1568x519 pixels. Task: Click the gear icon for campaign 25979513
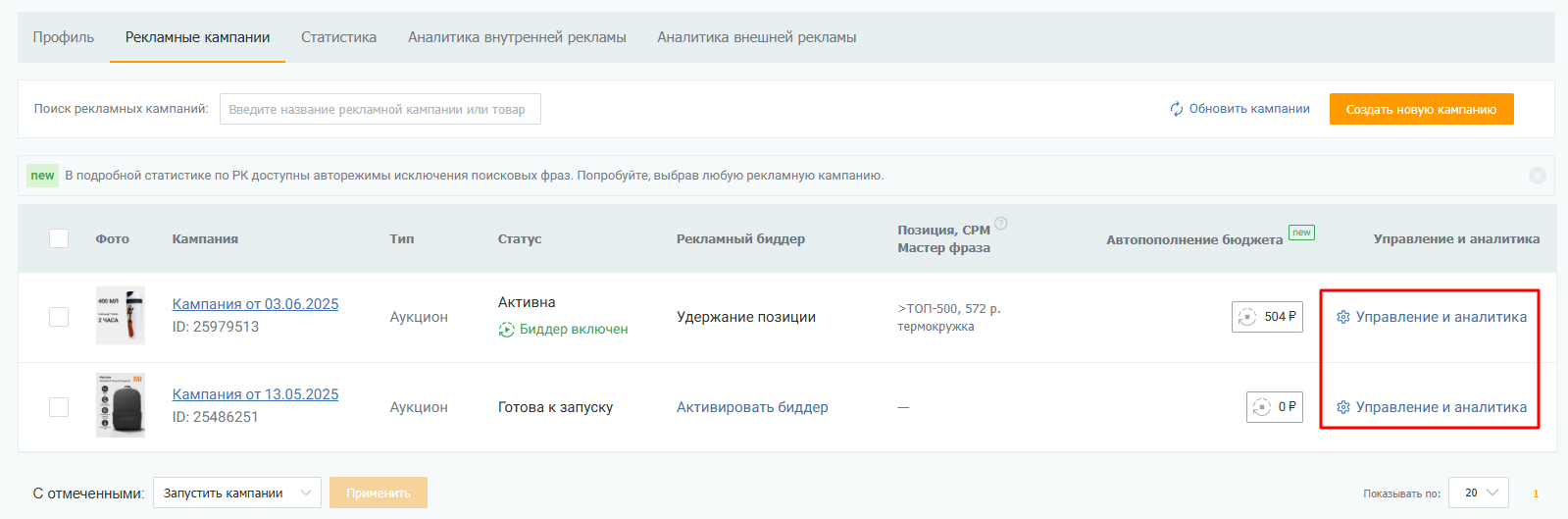tap(1343, 317)
